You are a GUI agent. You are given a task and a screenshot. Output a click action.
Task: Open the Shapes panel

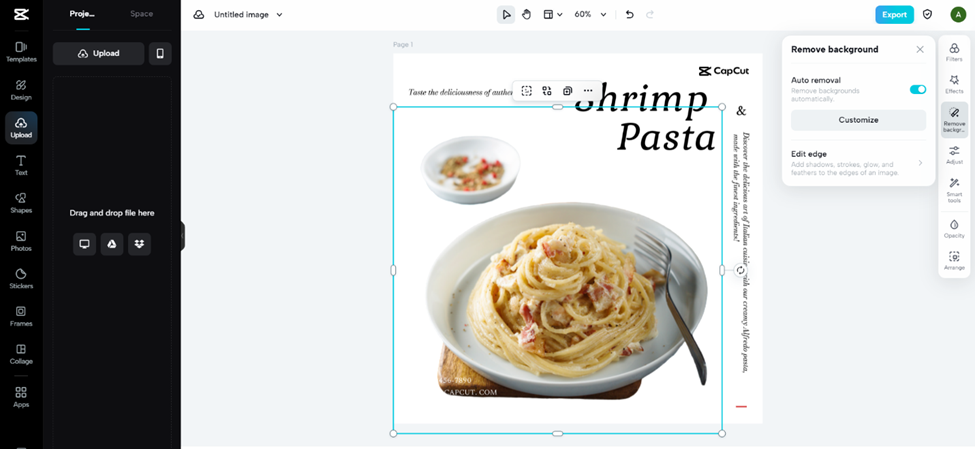[x=21, y=203]
